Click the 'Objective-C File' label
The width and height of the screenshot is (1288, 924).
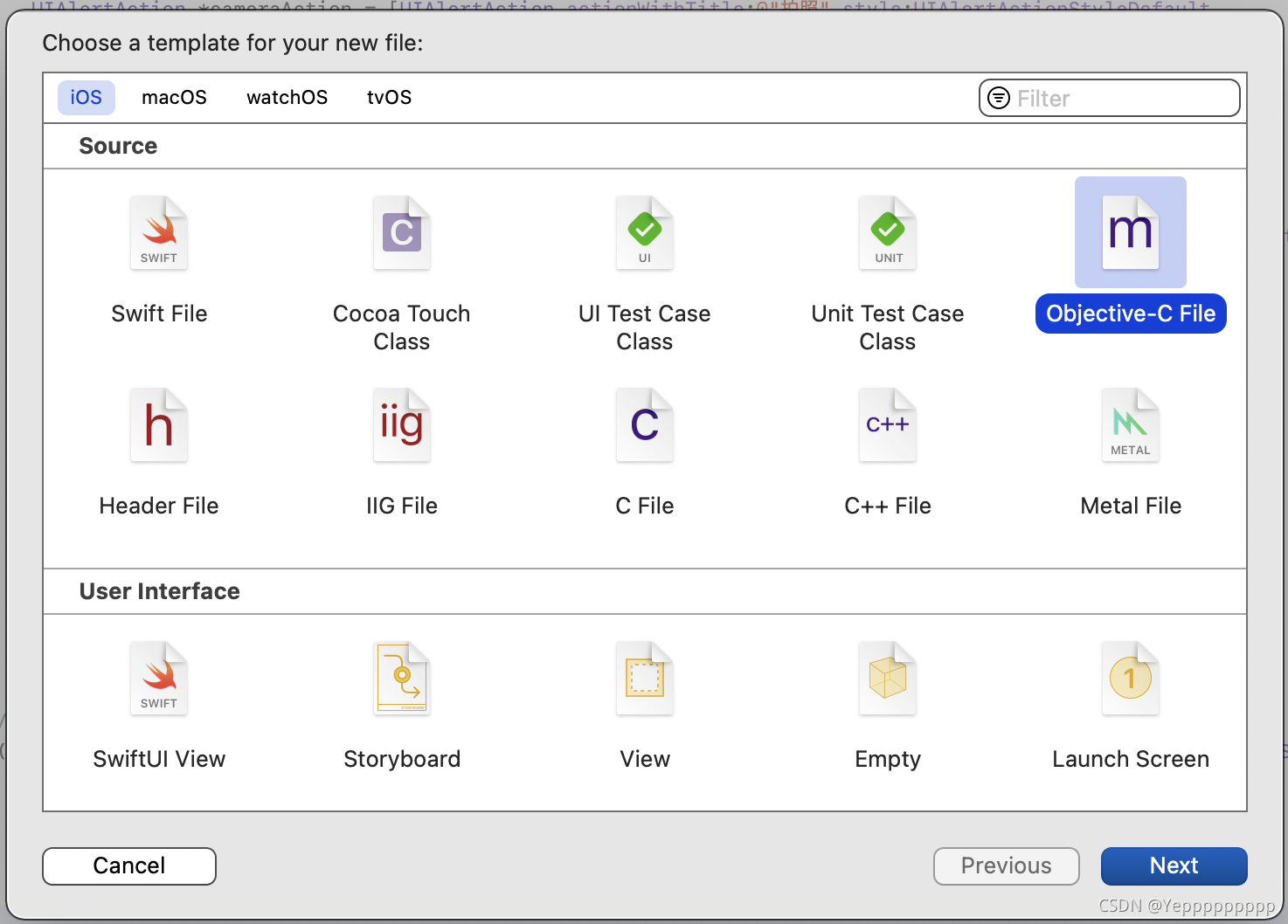(1131, 314)
